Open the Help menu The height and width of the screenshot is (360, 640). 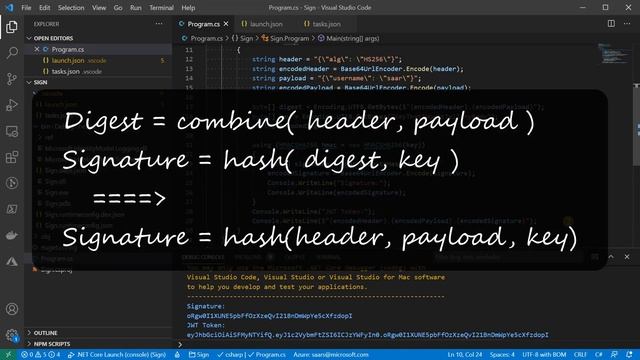tap(188, 7)
